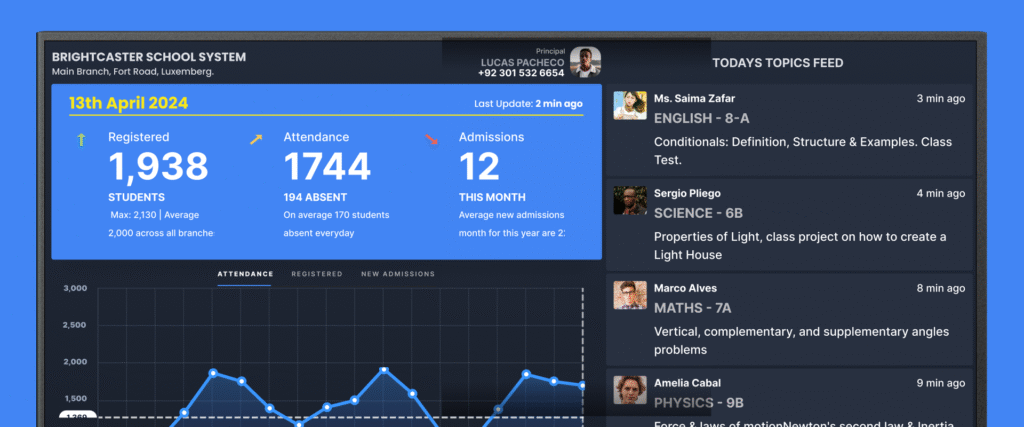This screenshot has height=427, width=1024.
Task: Click Marco Alves's avatar picture
Action: pyautogui.click(x=629, y=296)
